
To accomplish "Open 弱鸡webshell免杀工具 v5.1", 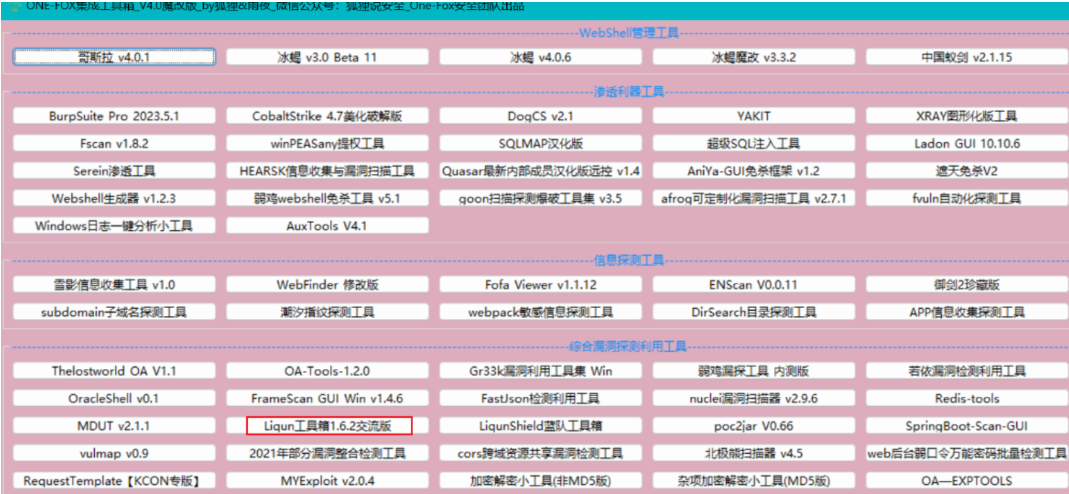I will point(327,198).
